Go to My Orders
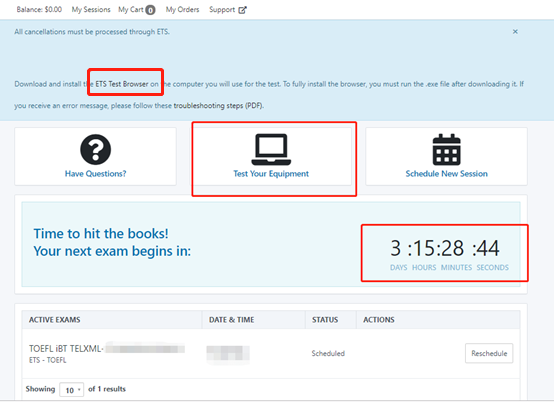 [x=182, y=10]
